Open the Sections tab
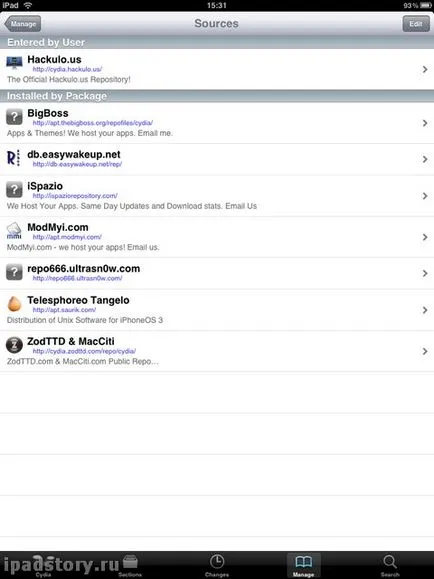The width and height of the screenshot is (434, 579). 130,565
